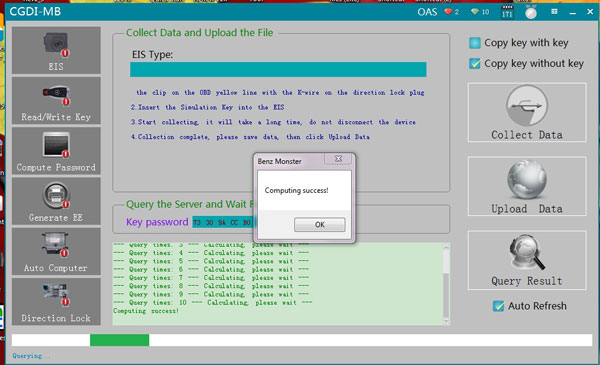Click the Key password value field
The image size is (600, 365).
[222, 222]
